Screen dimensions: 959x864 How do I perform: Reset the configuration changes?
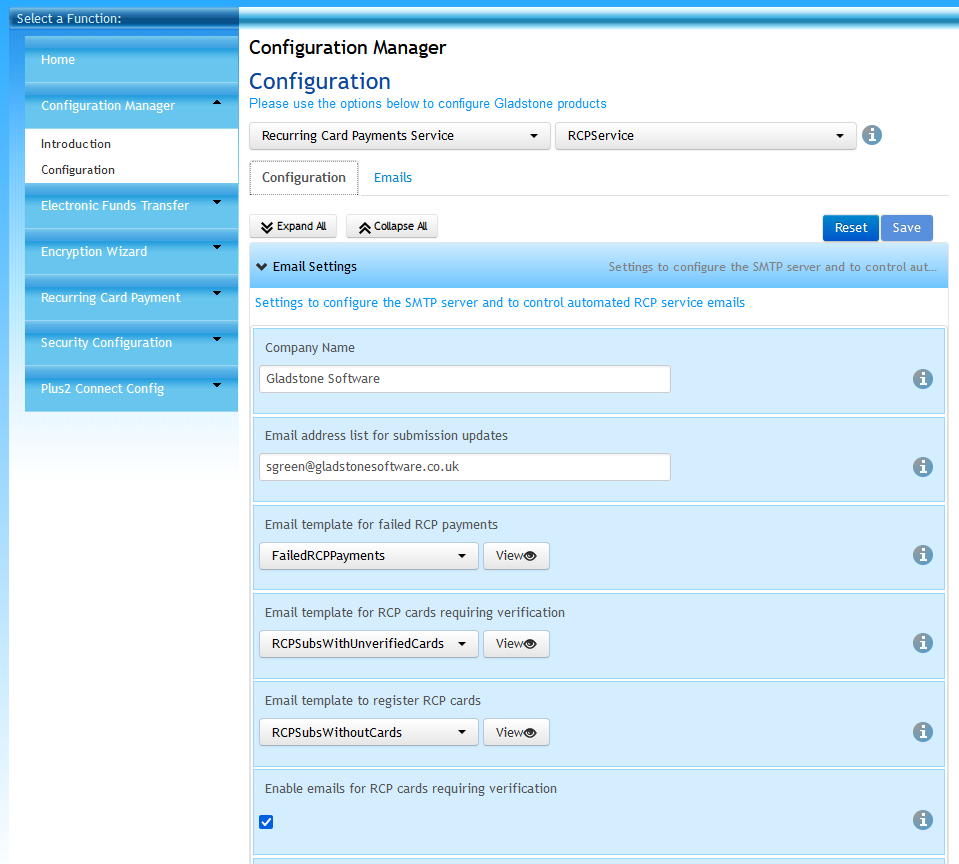click(851, 227)
